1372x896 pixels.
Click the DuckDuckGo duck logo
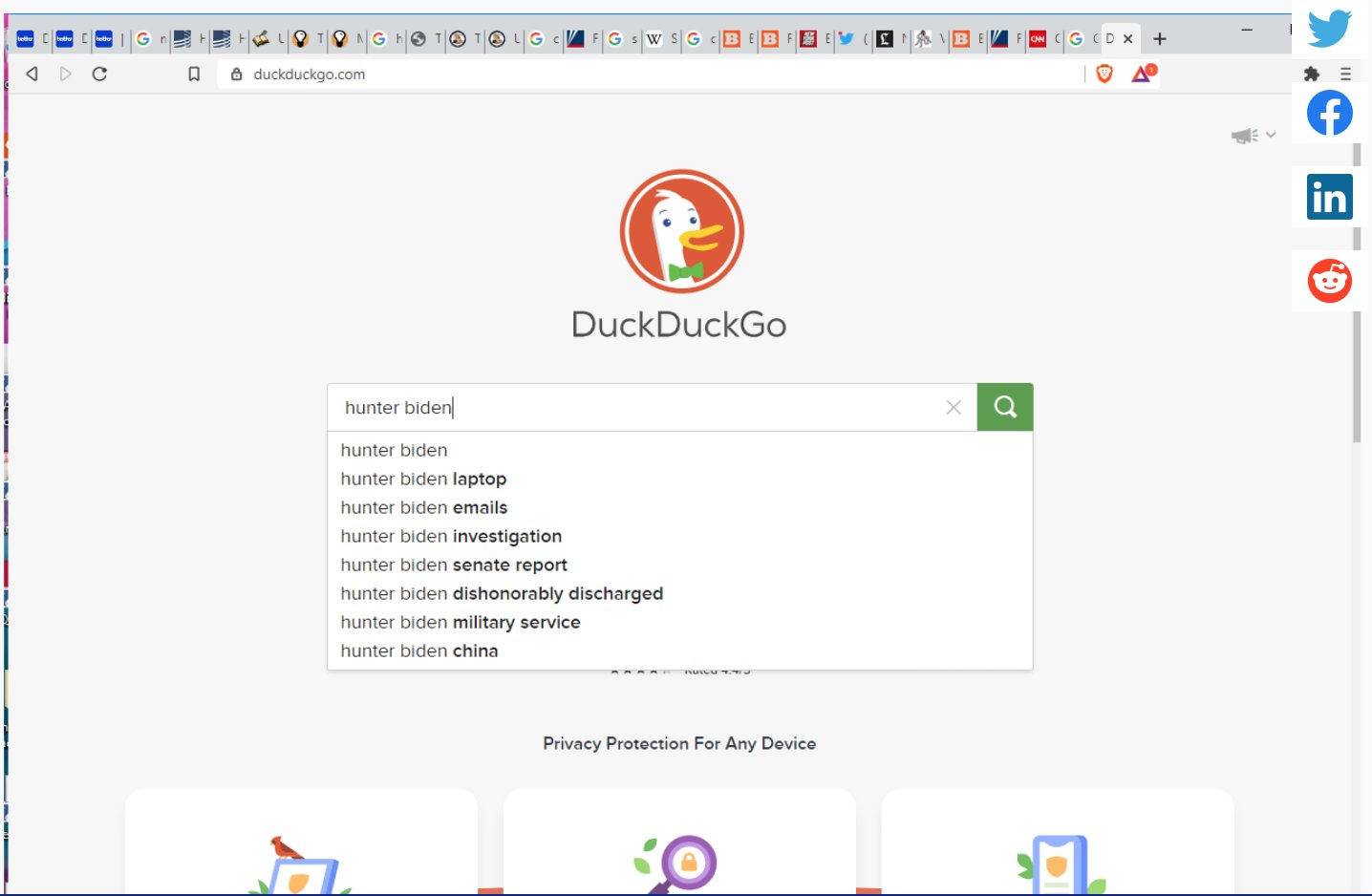[681, 231]
